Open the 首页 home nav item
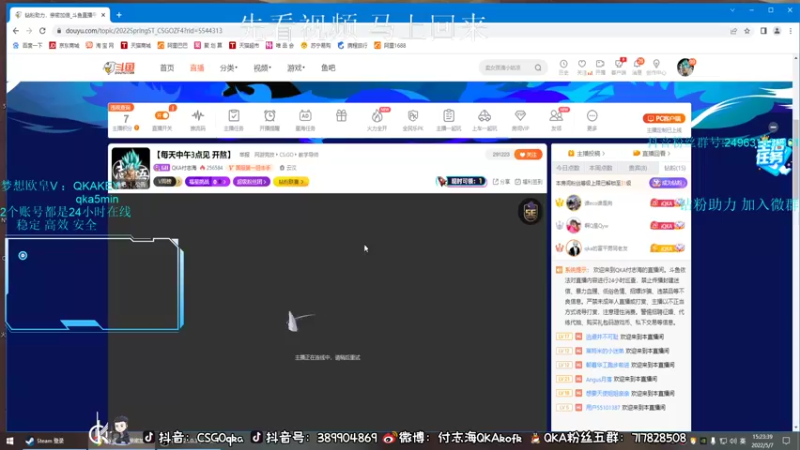The width and height of the screenshot is (800, 450). pos(167,68)
